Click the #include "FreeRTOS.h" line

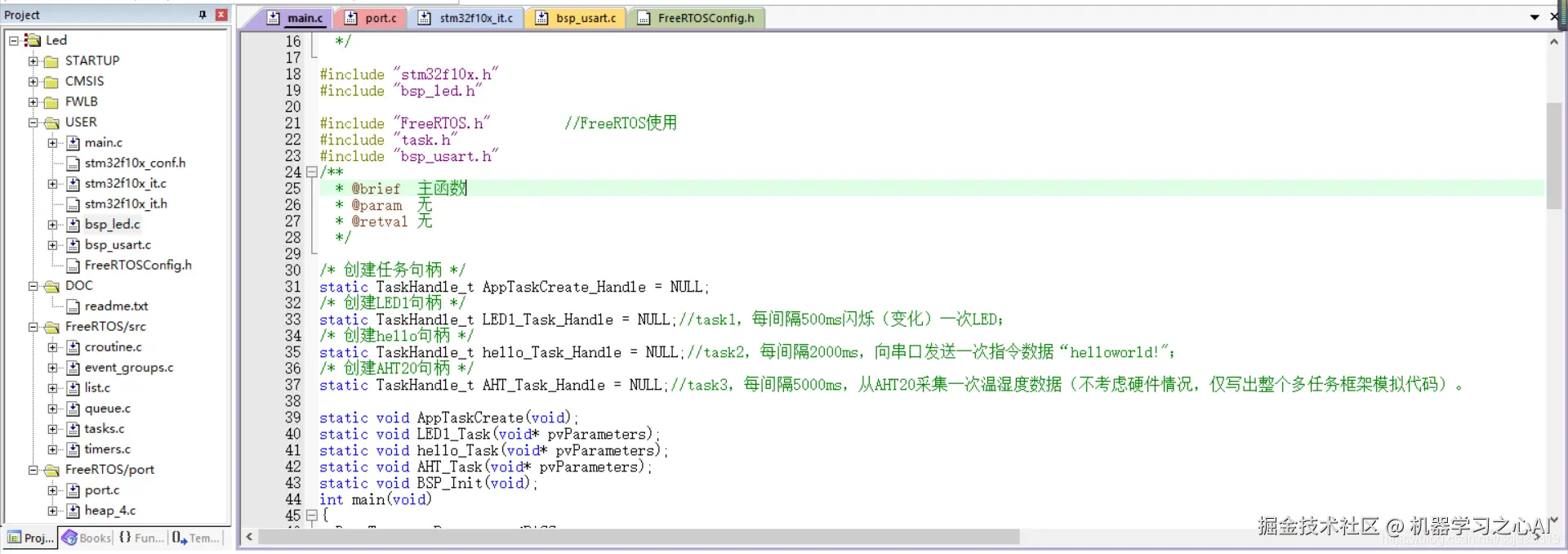pos(405,123)
